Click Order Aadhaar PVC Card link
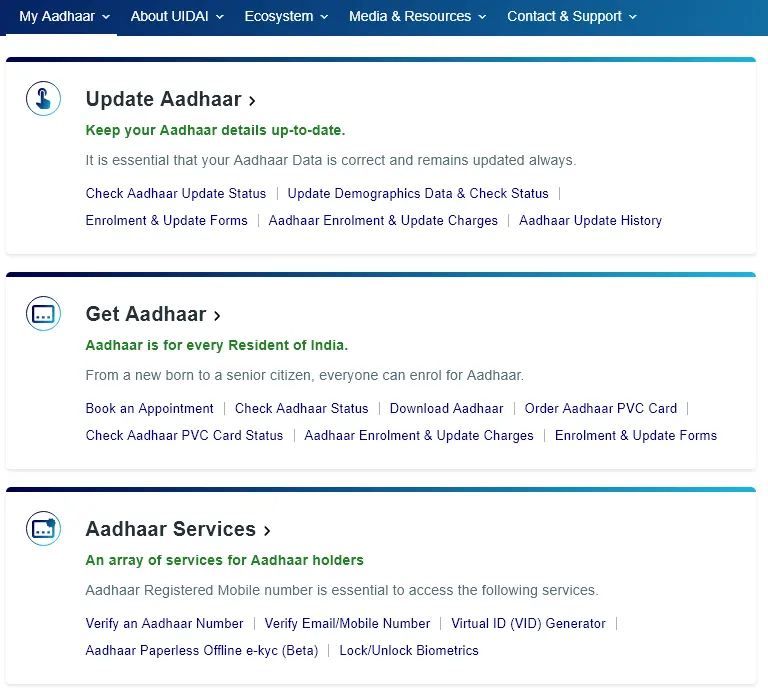The height and width of the screenshot is (692, 768). [600, 408]
